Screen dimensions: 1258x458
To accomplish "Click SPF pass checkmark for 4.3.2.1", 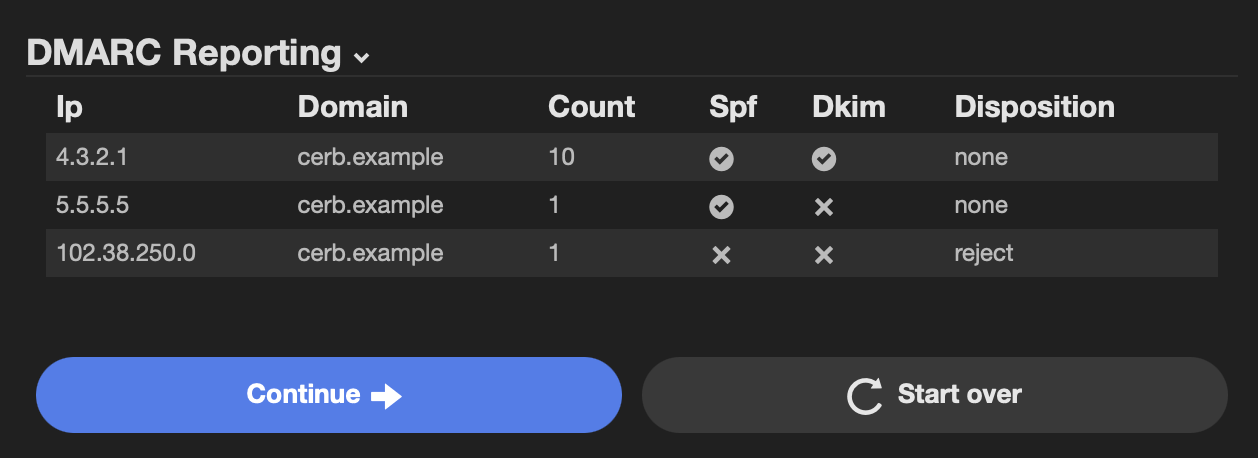I will point(721,158).
